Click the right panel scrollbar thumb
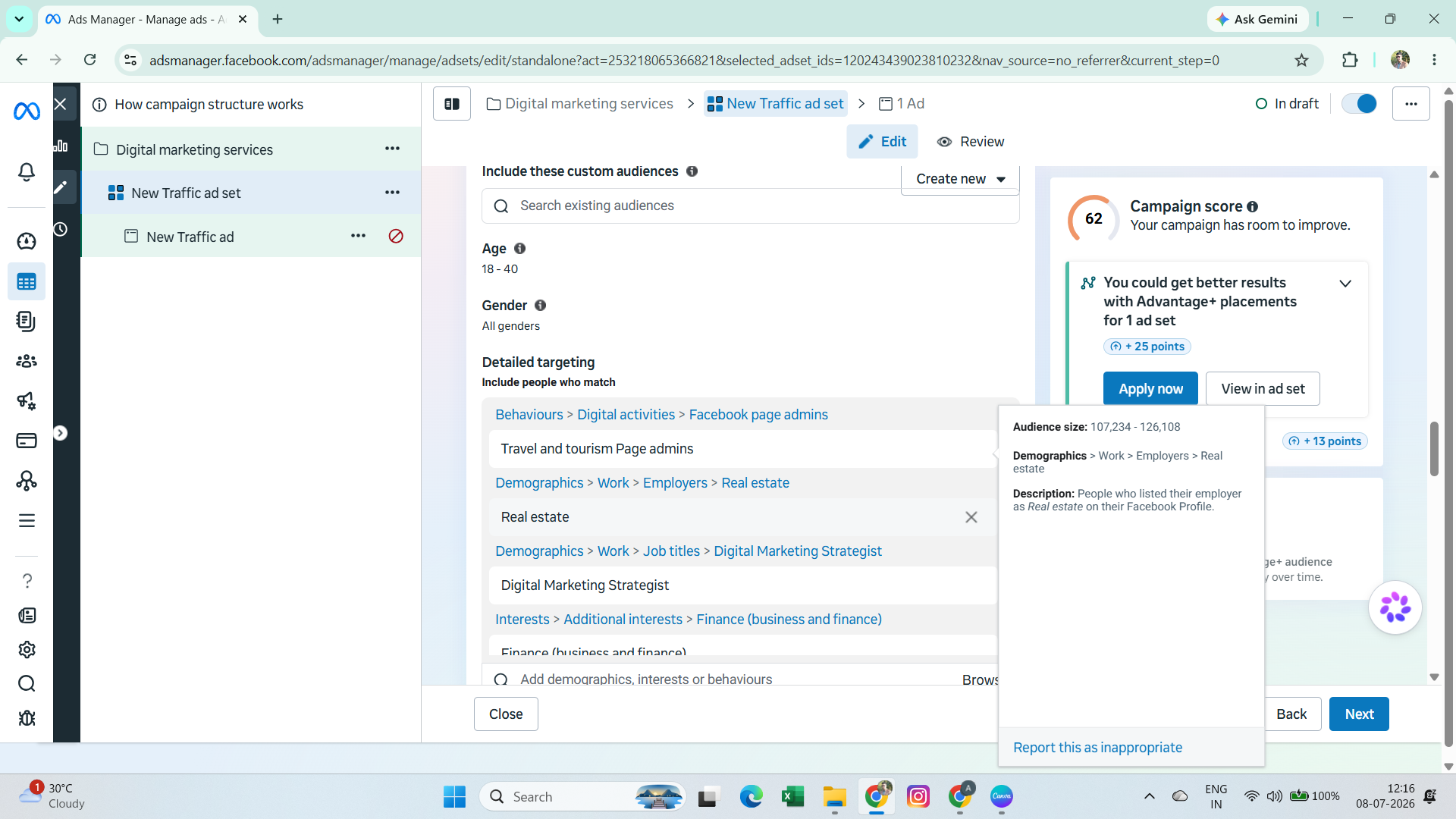 [x=1434, y=449]
